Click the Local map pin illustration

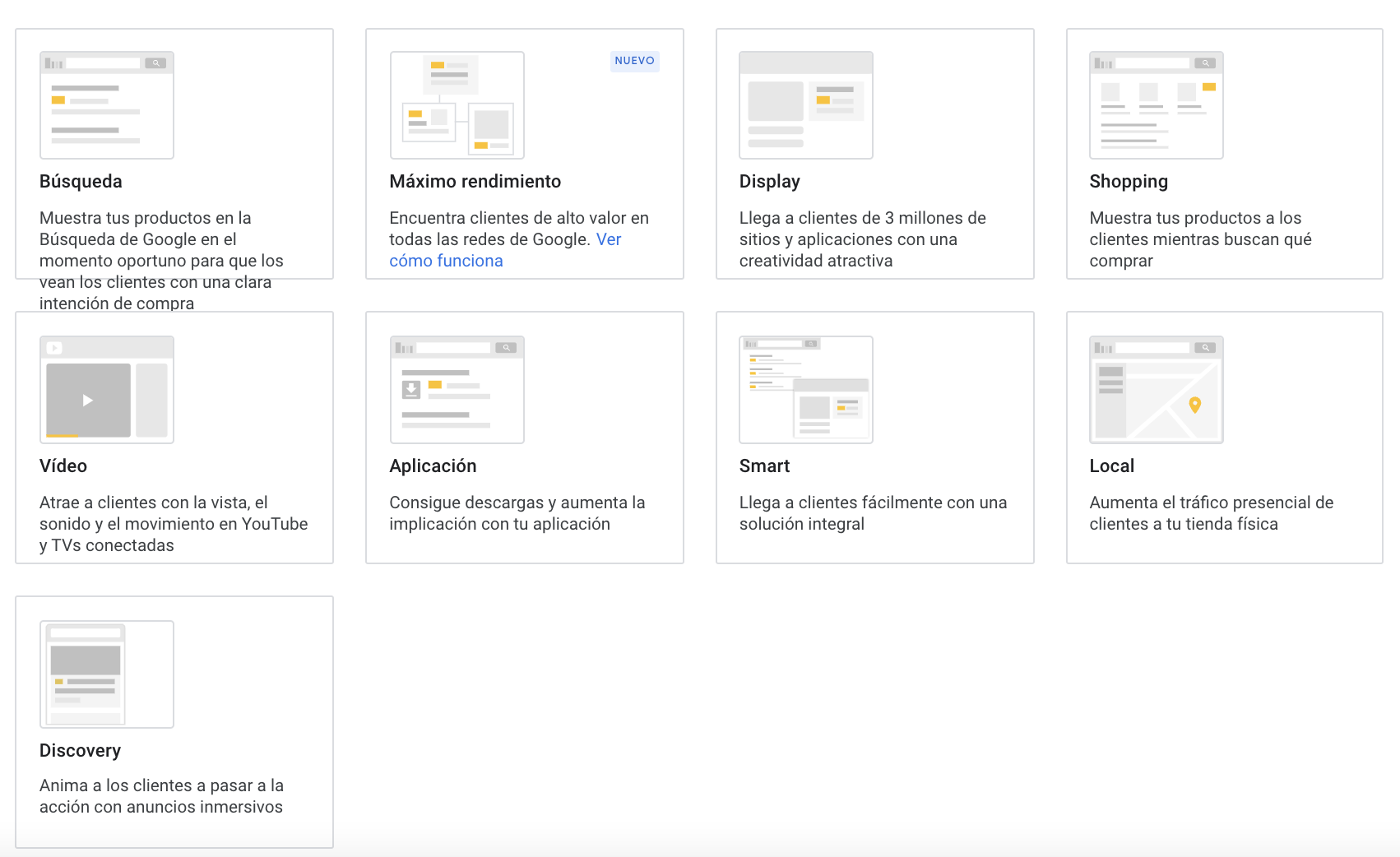pyautogui.click(x=1157, y=390)
